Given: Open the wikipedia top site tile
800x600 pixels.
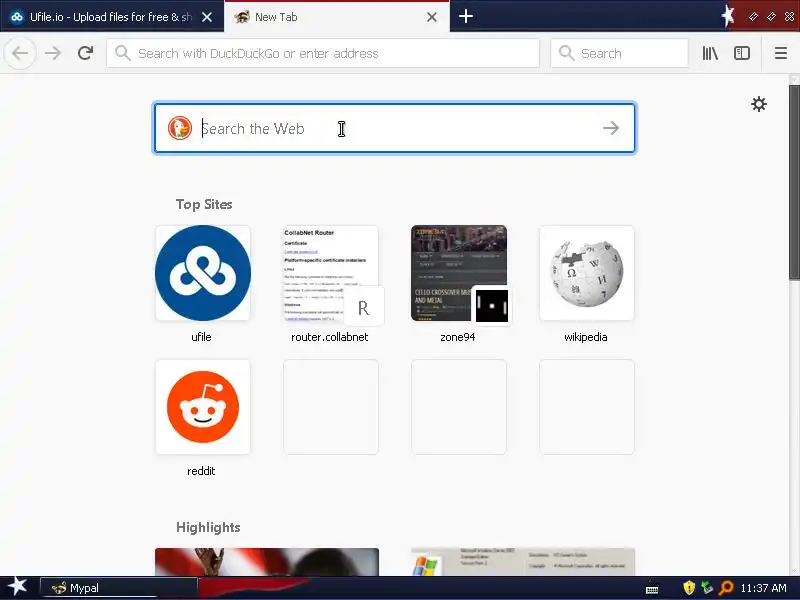Looking at the screenshot, I should (x=587, y=273).
